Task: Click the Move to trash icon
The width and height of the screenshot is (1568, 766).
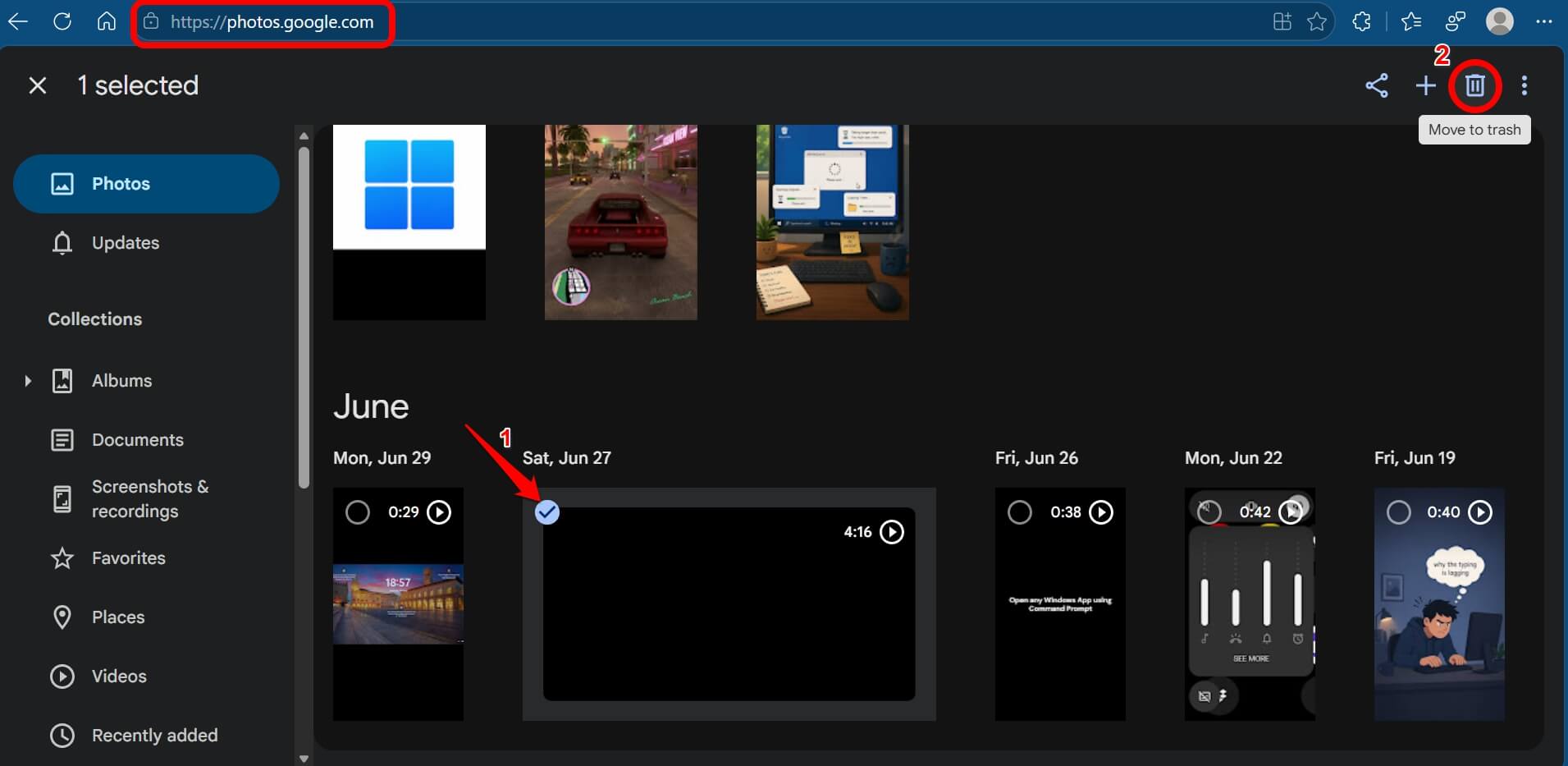Action: [1474, 85]
